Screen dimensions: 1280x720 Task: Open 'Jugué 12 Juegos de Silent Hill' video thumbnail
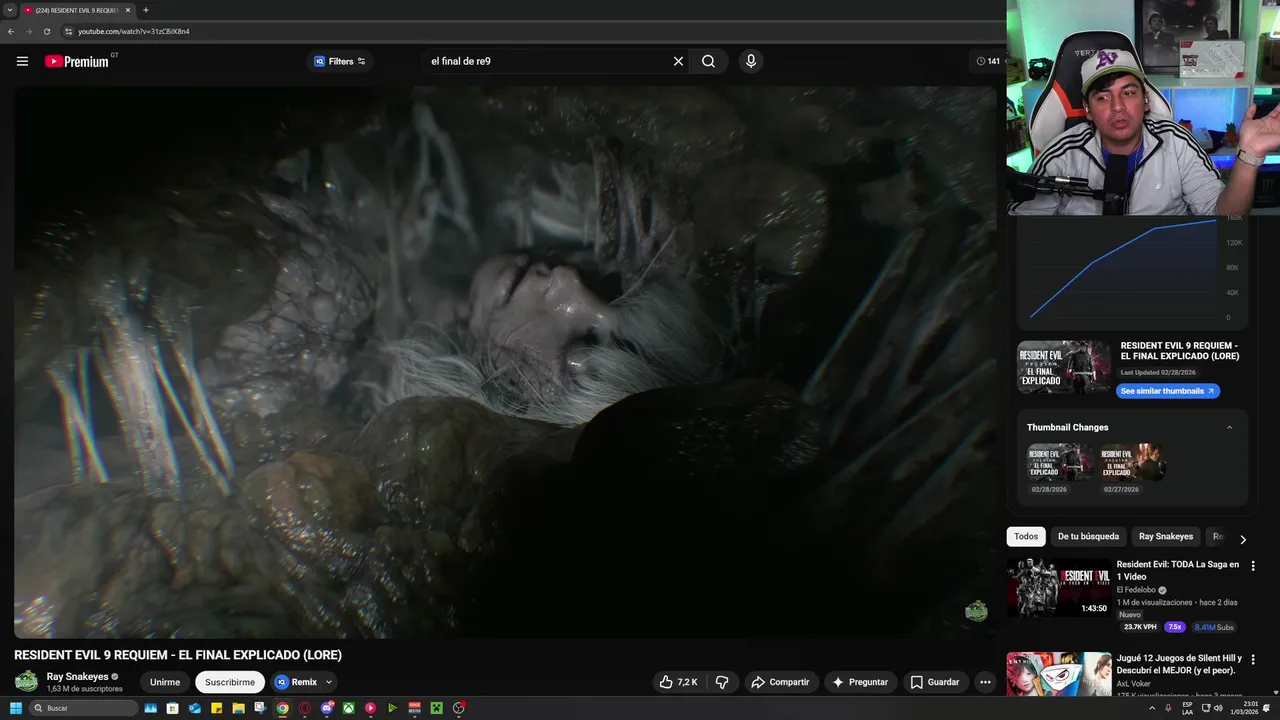click(x=1059, y=674)
